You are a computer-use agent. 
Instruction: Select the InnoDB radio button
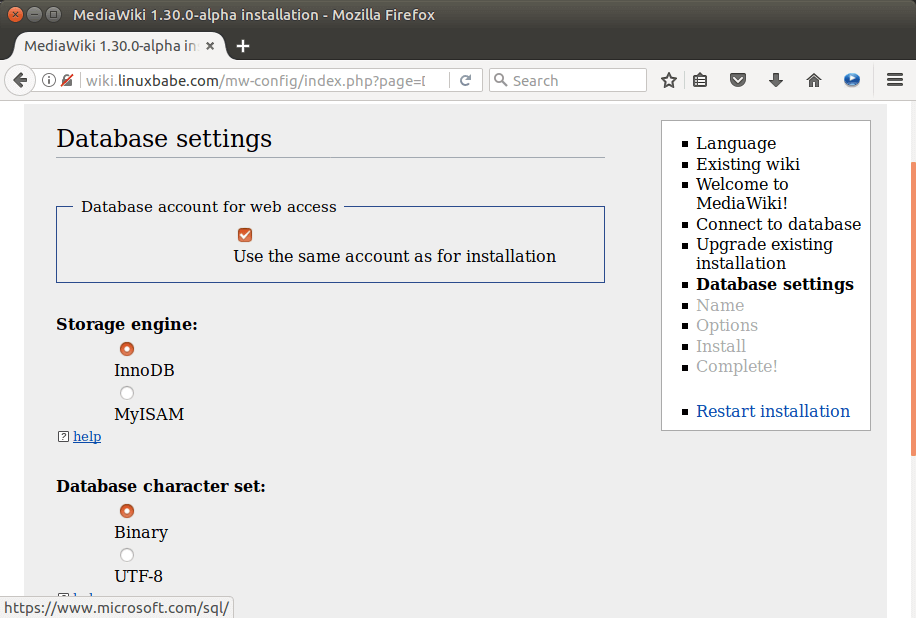[127, 349]
